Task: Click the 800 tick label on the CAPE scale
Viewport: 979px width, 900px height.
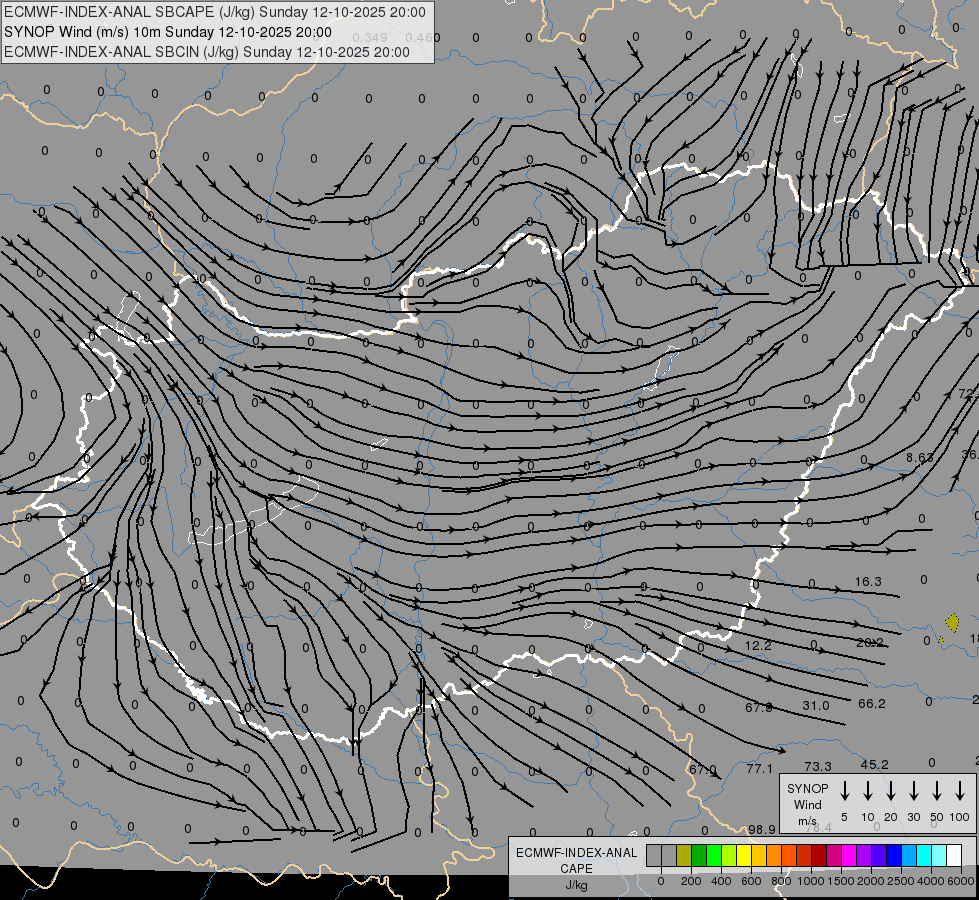Action: point(781,881)
